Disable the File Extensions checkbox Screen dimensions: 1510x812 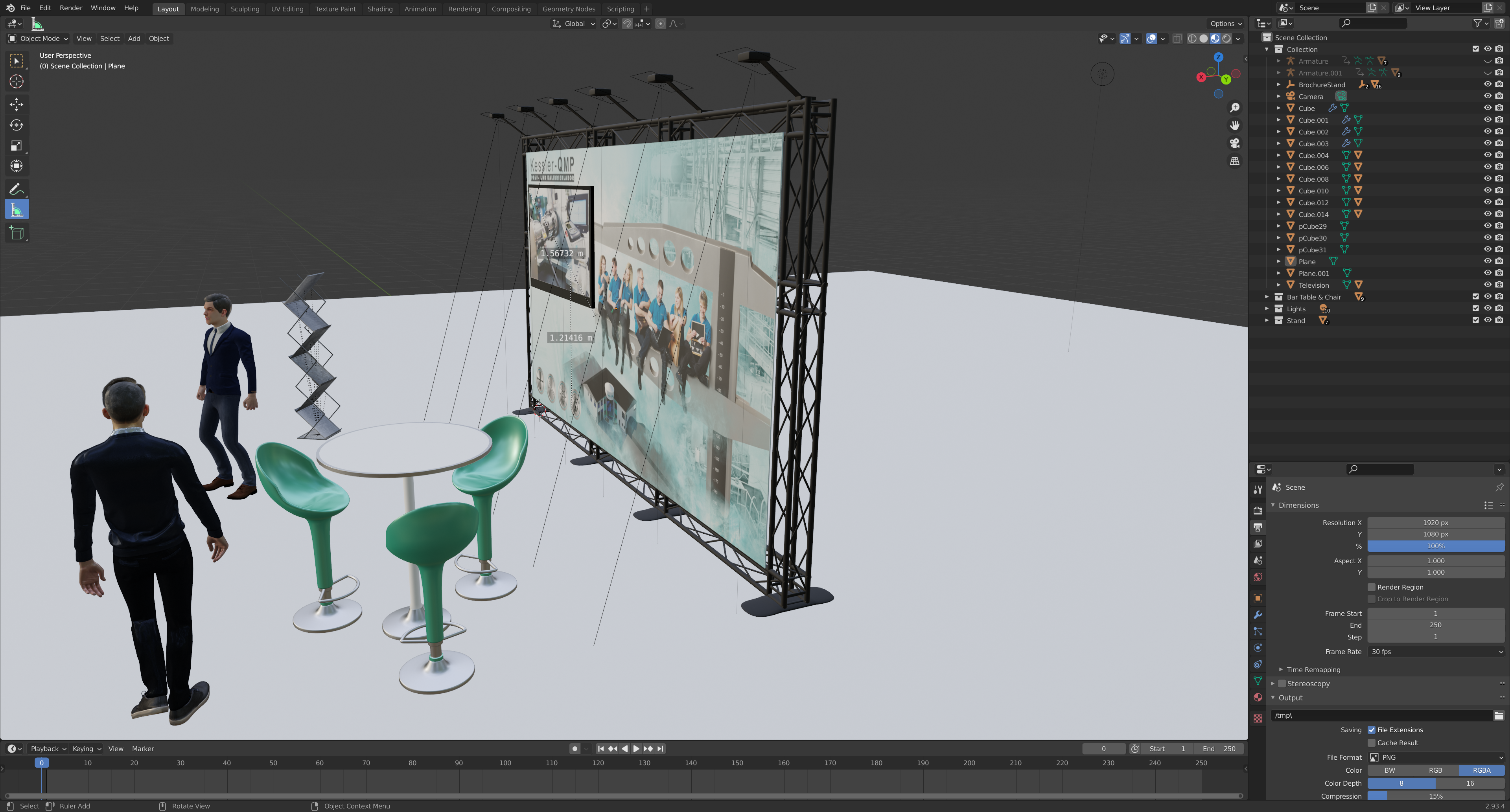1371,730
